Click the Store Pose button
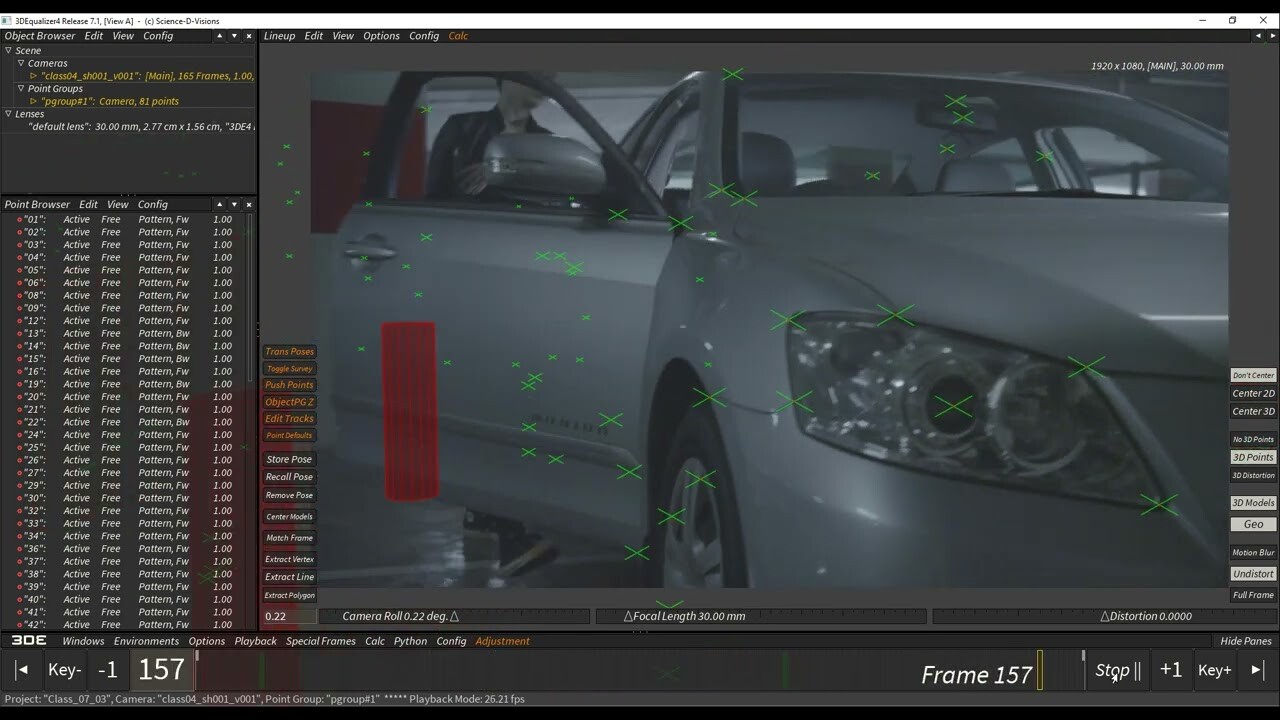This screenshot has height=720, width=1280. 288,458
